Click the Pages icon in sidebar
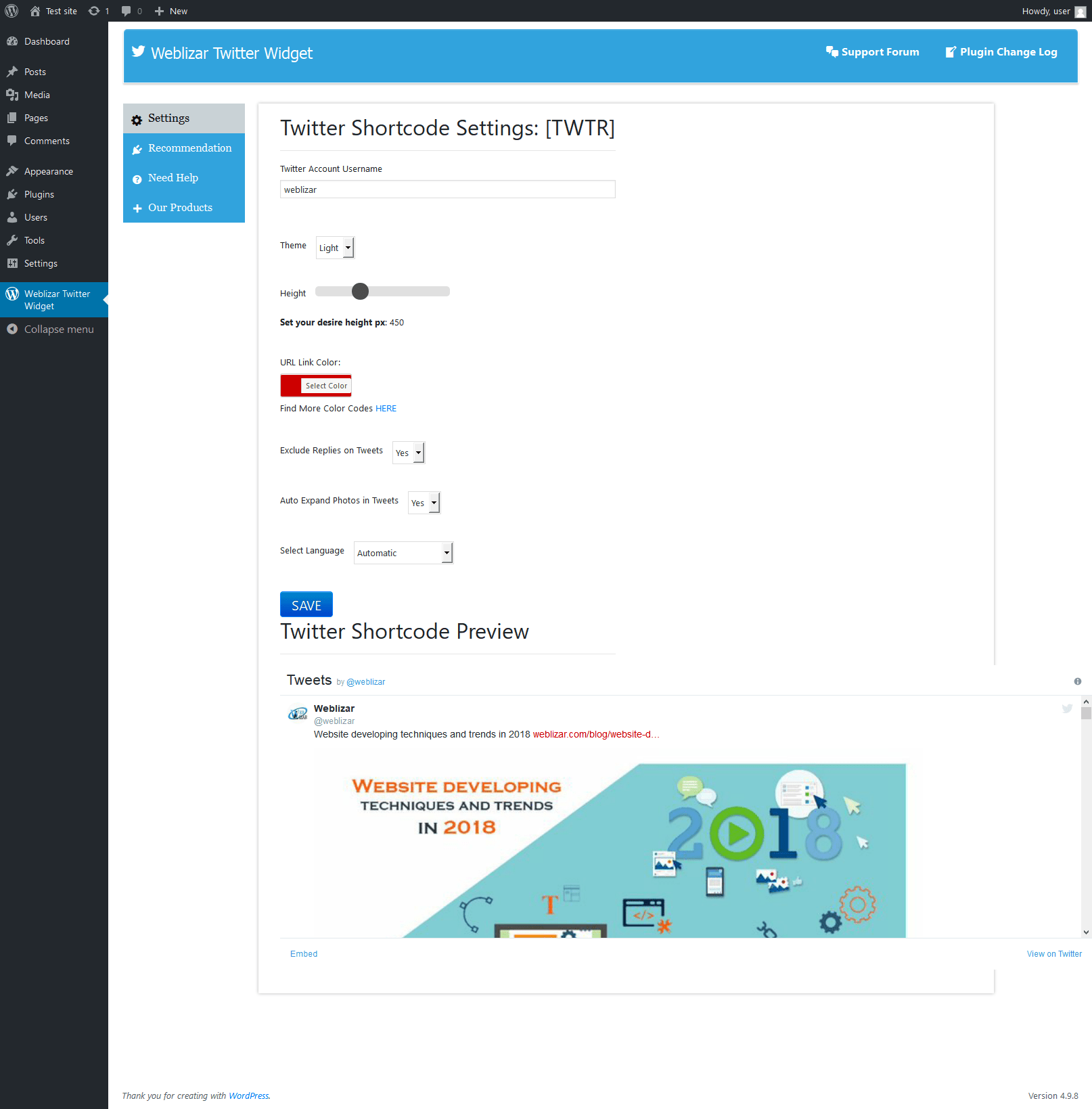 click(12, 118)
